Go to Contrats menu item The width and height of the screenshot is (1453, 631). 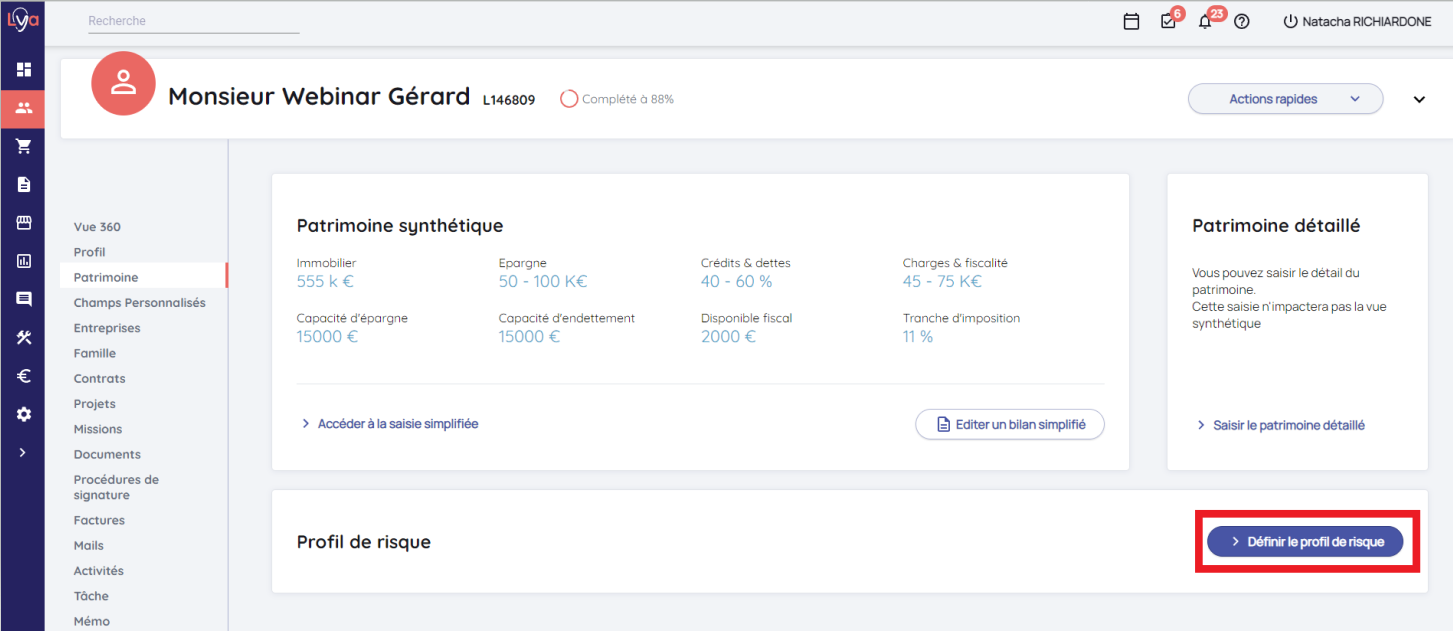pos(99,379)
